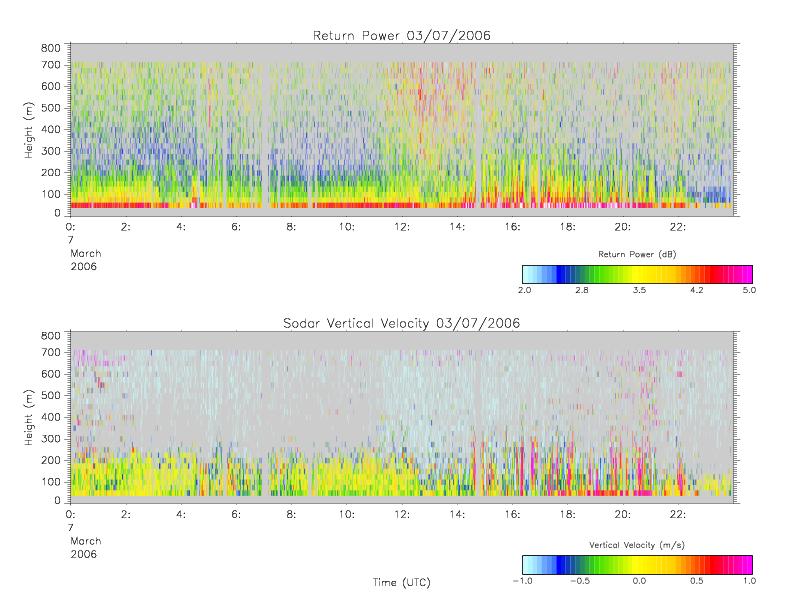
Task: Click the '18:' time tick under Vertical Velocity plot
Action: (567, 514)
